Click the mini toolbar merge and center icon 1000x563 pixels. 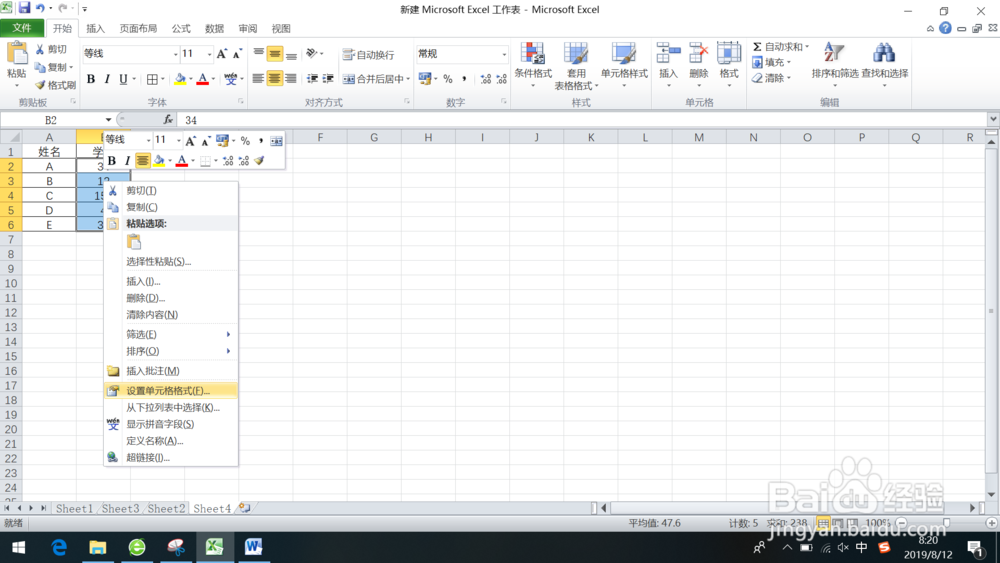(276, 141)
